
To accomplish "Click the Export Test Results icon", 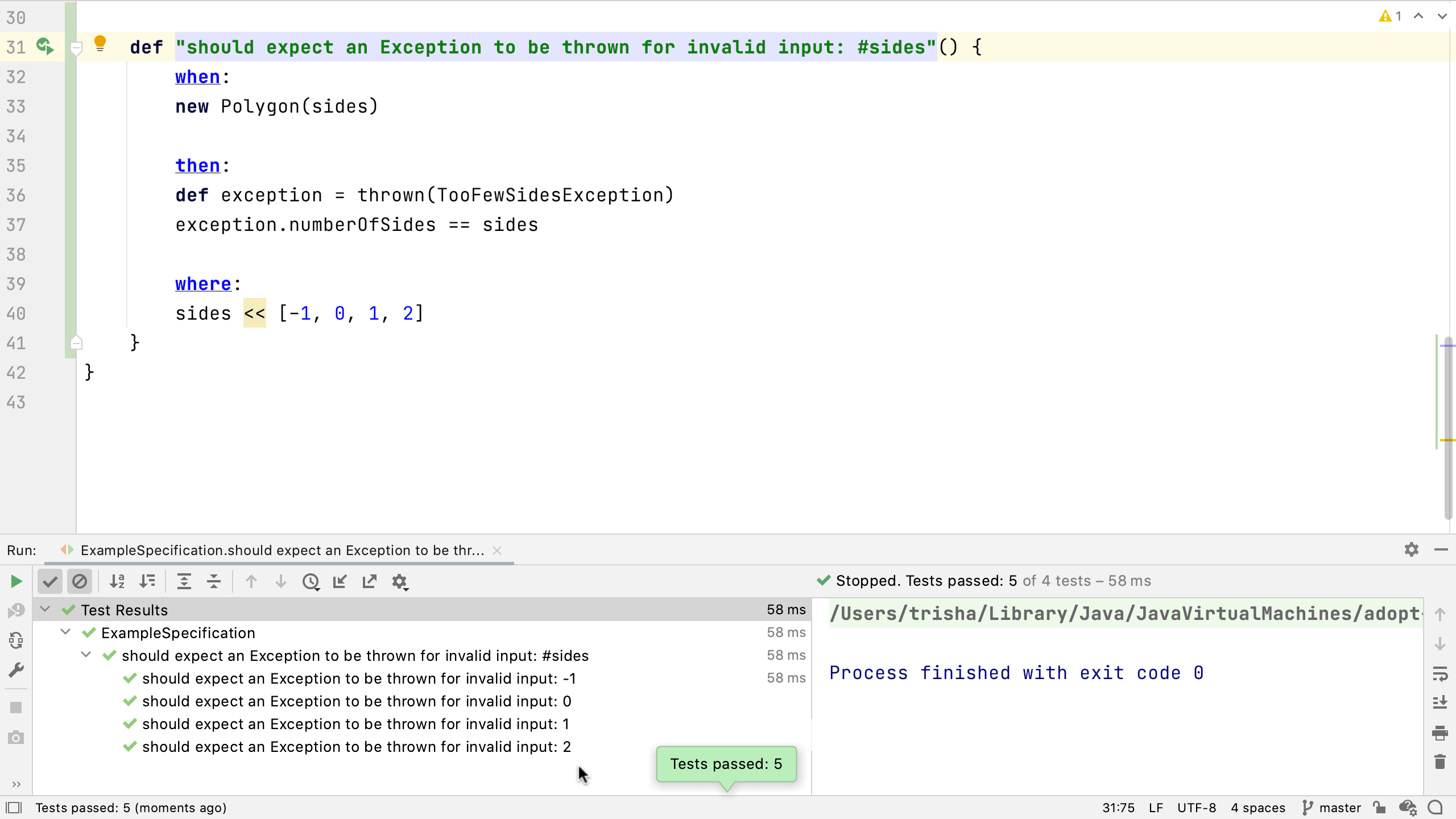I will pyautogui.click(x=370, y=581).
